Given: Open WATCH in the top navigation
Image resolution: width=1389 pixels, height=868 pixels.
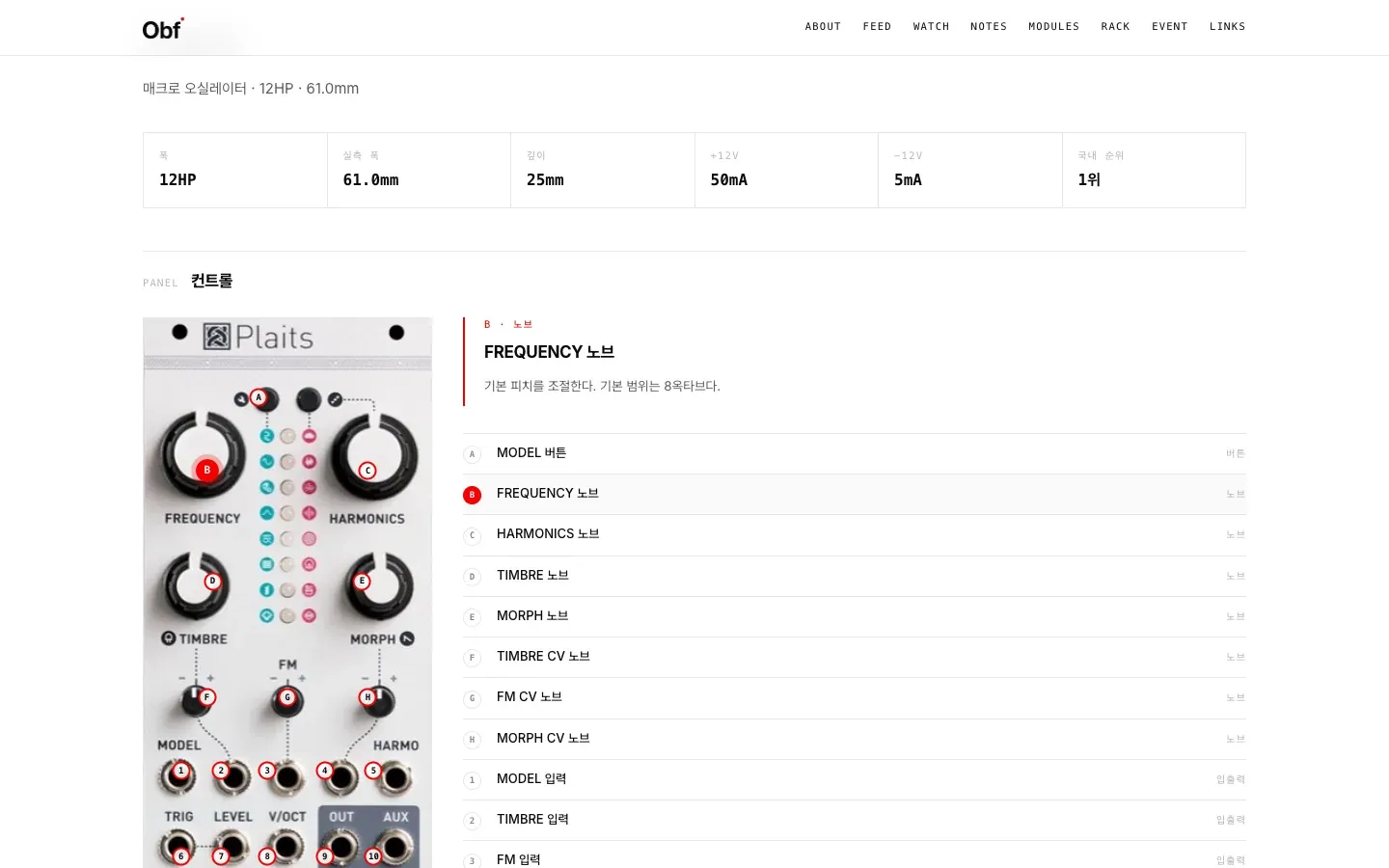Looking at the screenshot, I should click(x=931, y=27).
